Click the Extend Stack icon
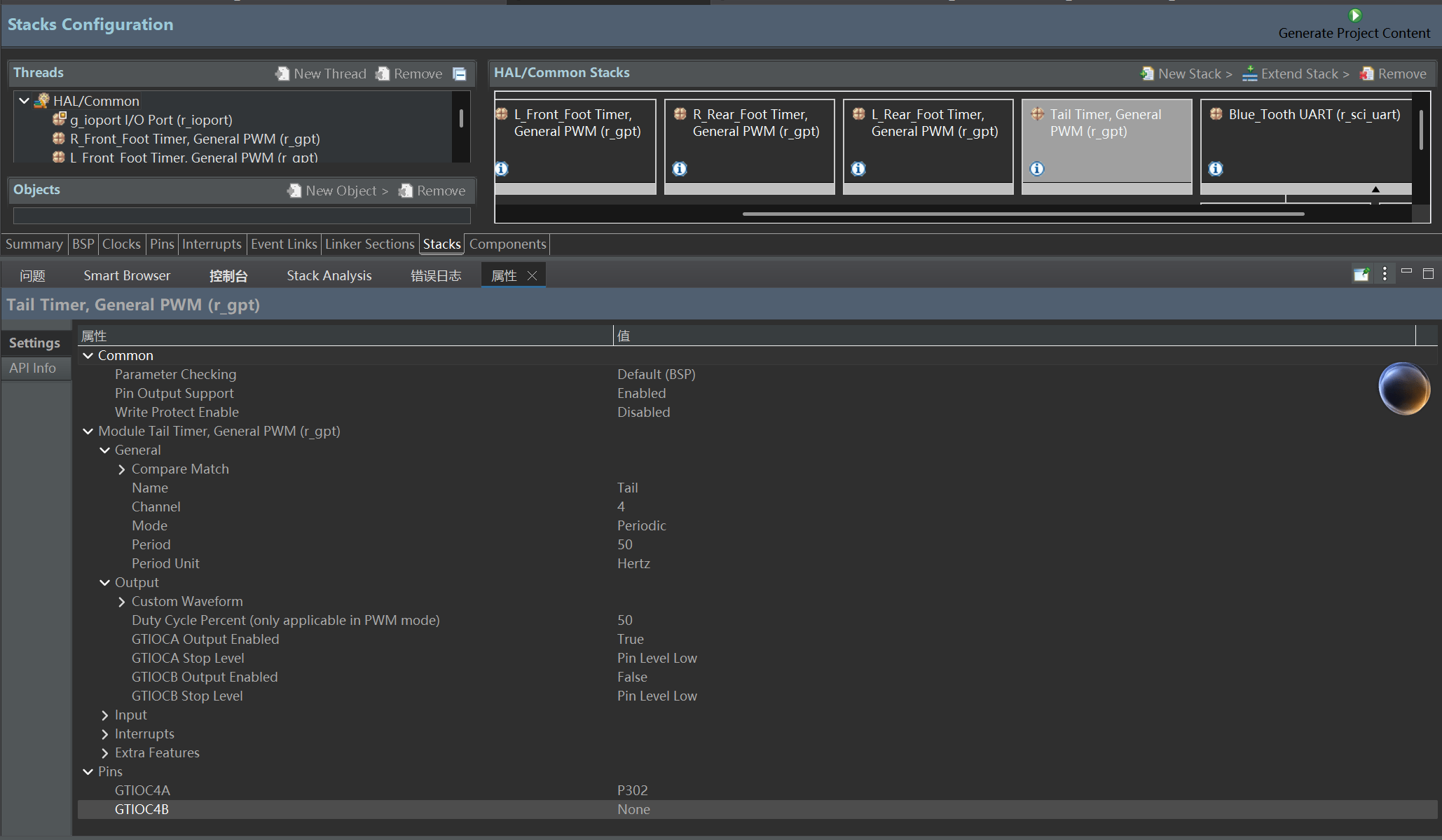Image resolution: width=1442 pixels, height=840 pixels. click(x=1249, y=74)
